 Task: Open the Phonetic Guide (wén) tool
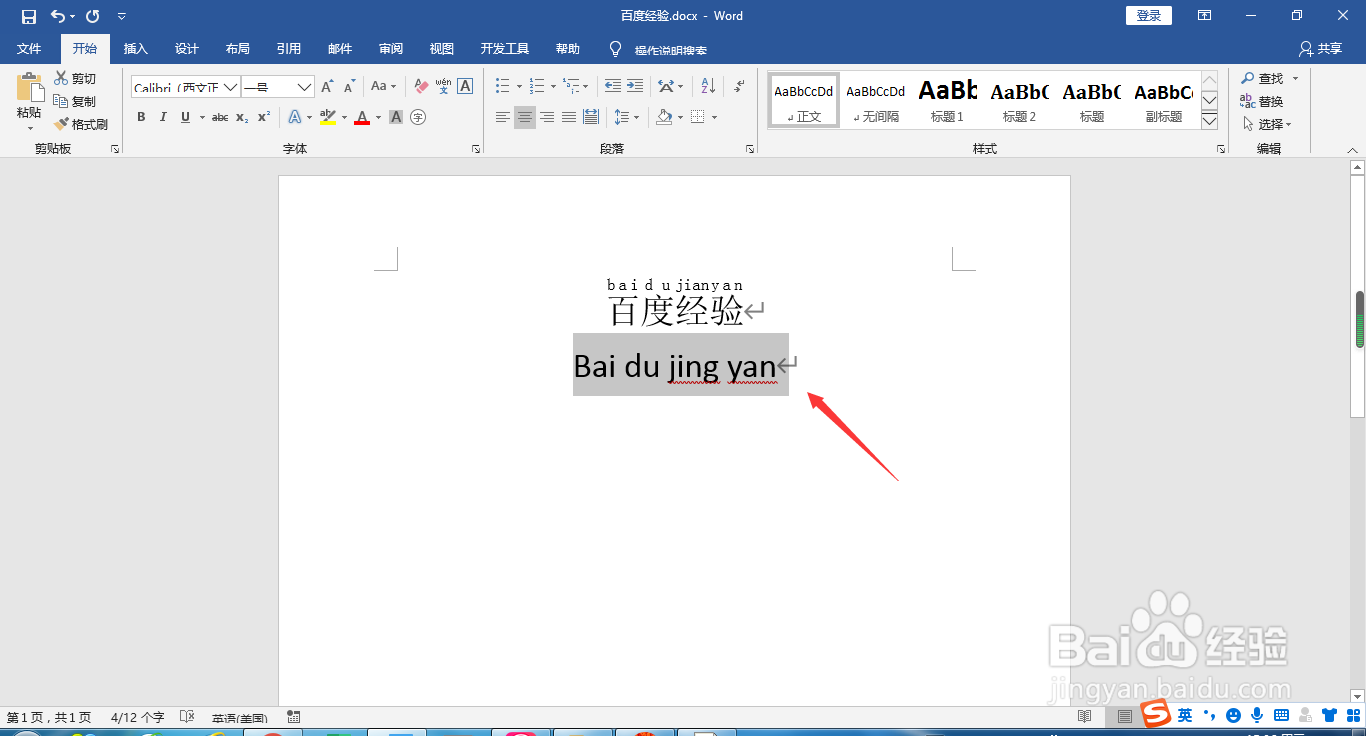point(443,87)
